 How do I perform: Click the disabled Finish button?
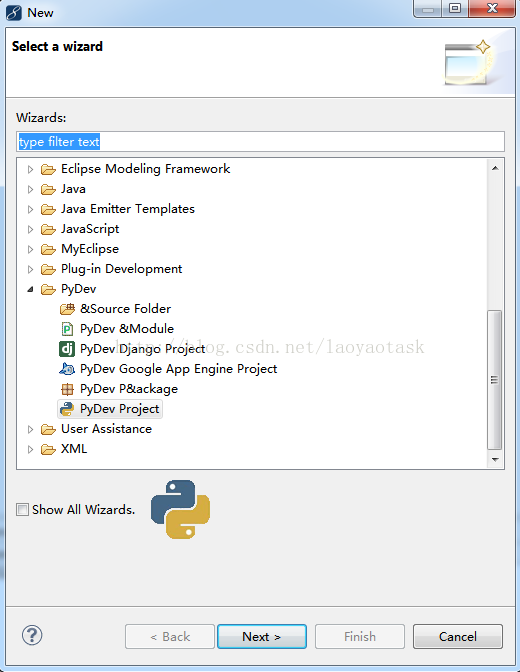pyautogui.click(x=360, y=637)
